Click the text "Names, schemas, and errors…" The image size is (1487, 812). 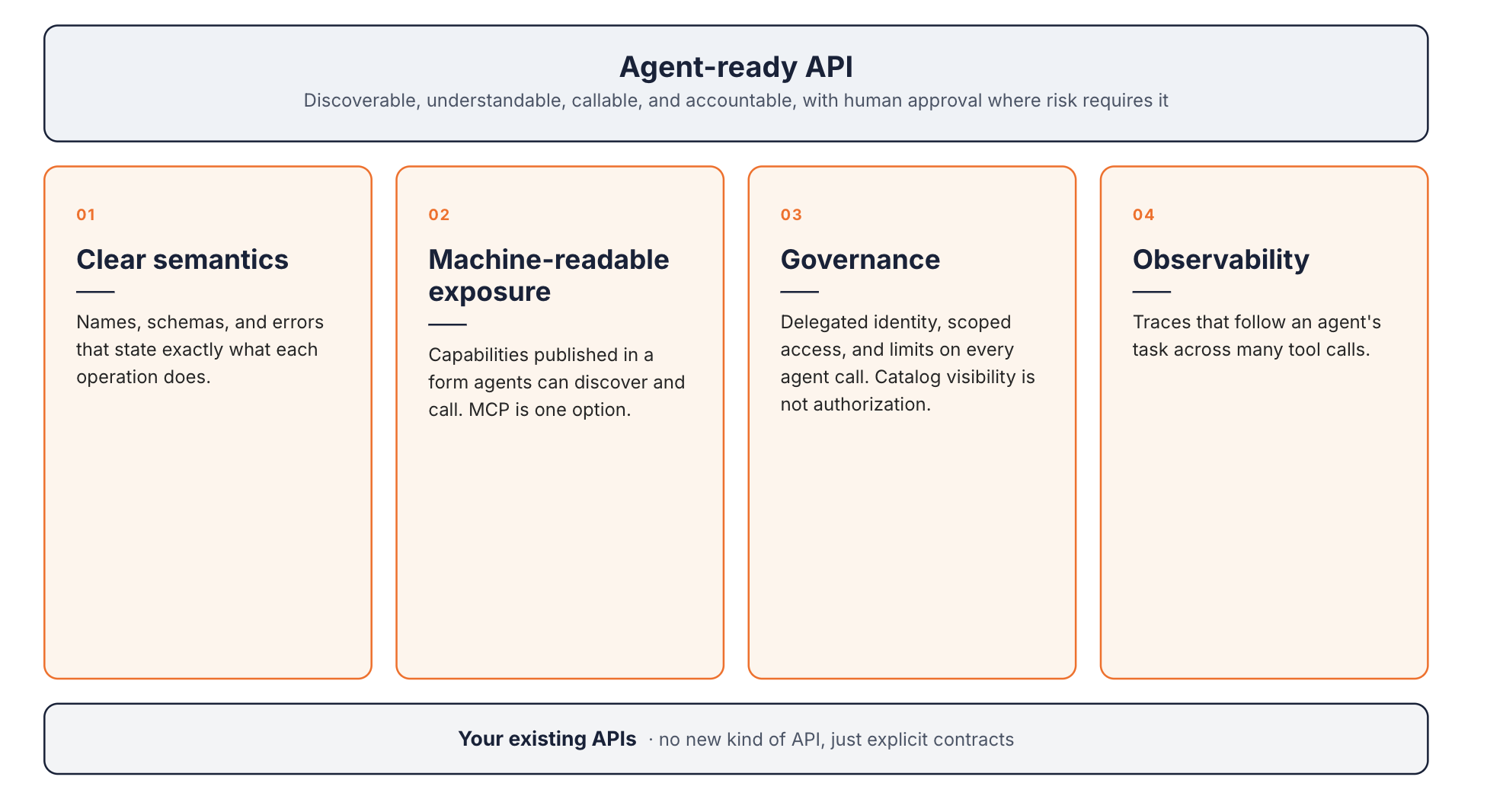tap(200, 350)
